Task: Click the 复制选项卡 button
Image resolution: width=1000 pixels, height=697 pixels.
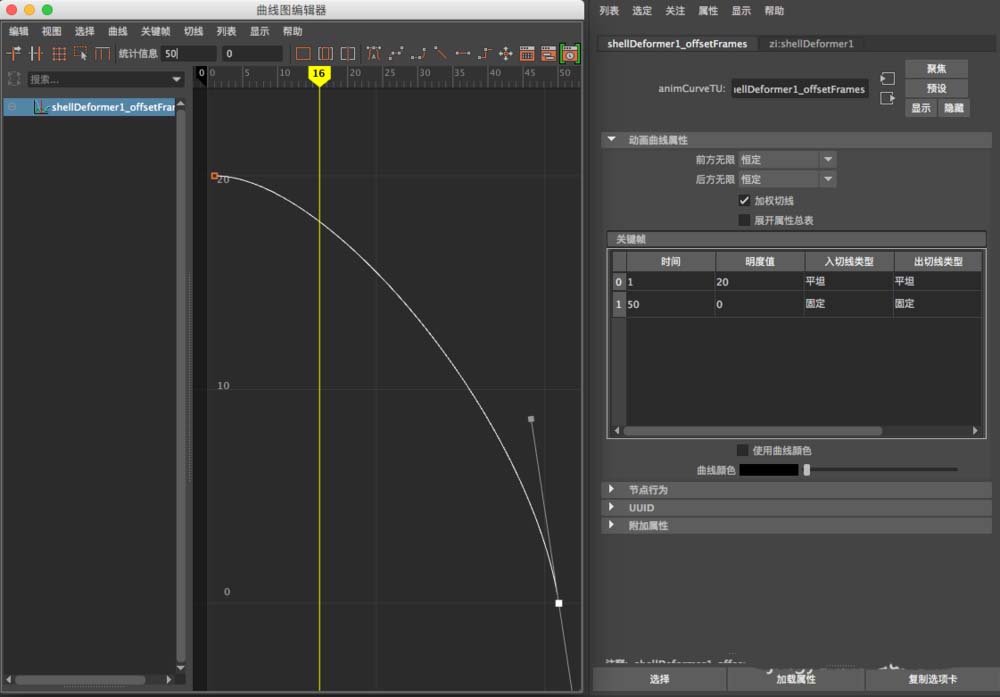Action: pos(932,679)
